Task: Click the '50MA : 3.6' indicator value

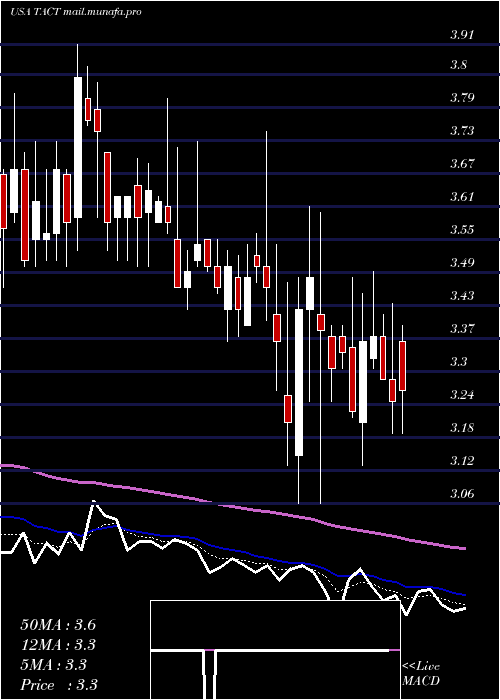Action: tap(58, 625)
